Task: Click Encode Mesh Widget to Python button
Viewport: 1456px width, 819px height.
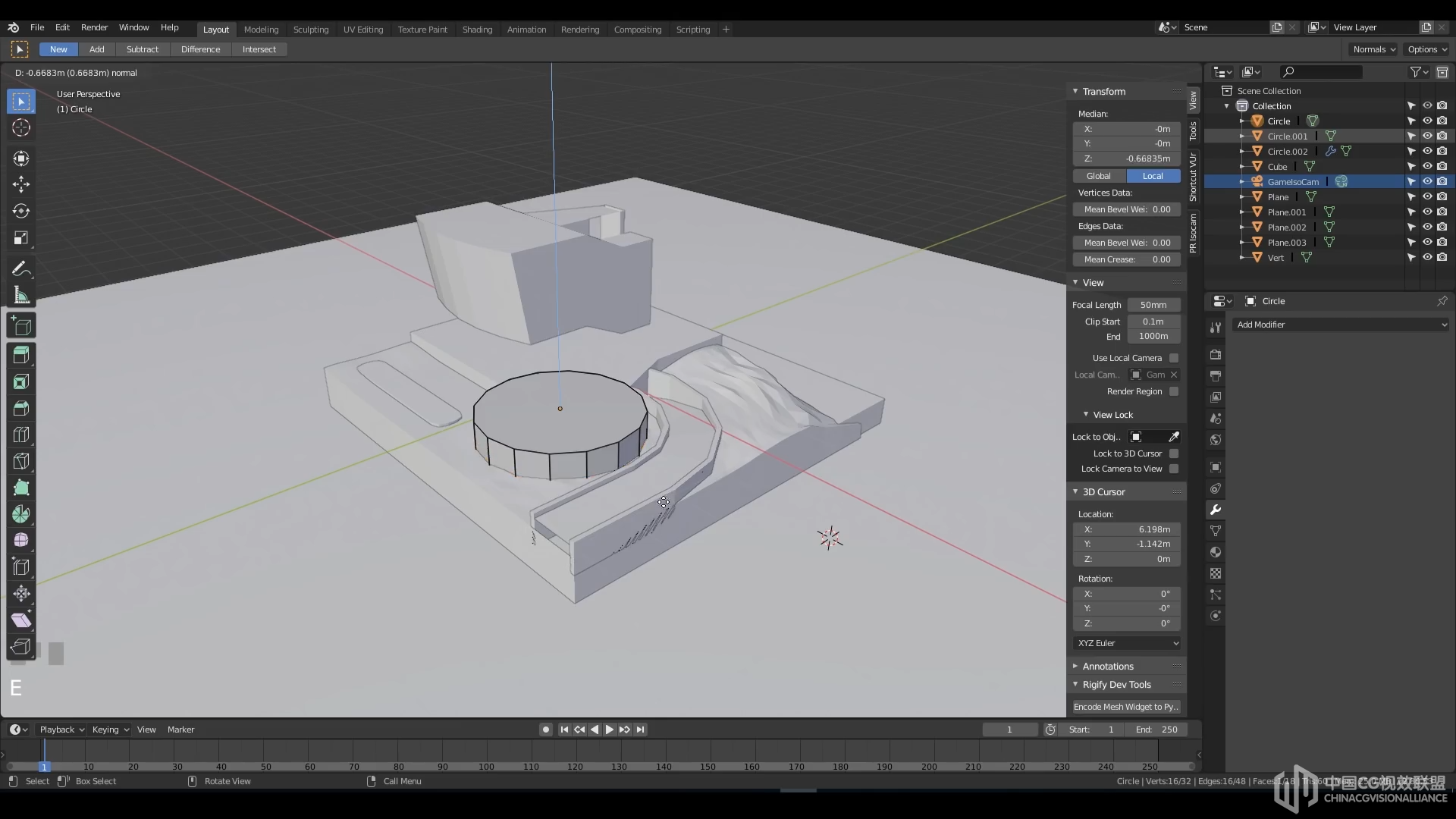Action: (1127, 707)
